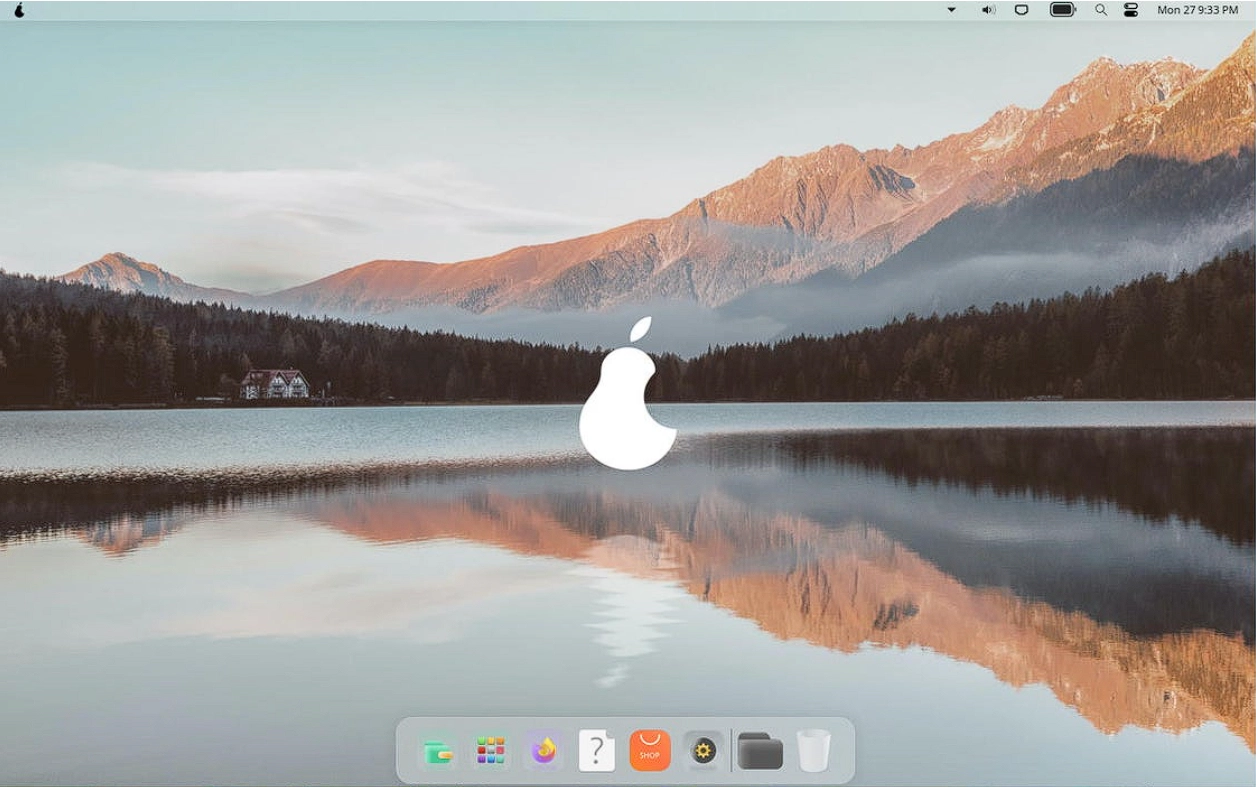Open the orange SHOP app store
Screen dimensions: 1256x787
[650, 751]
